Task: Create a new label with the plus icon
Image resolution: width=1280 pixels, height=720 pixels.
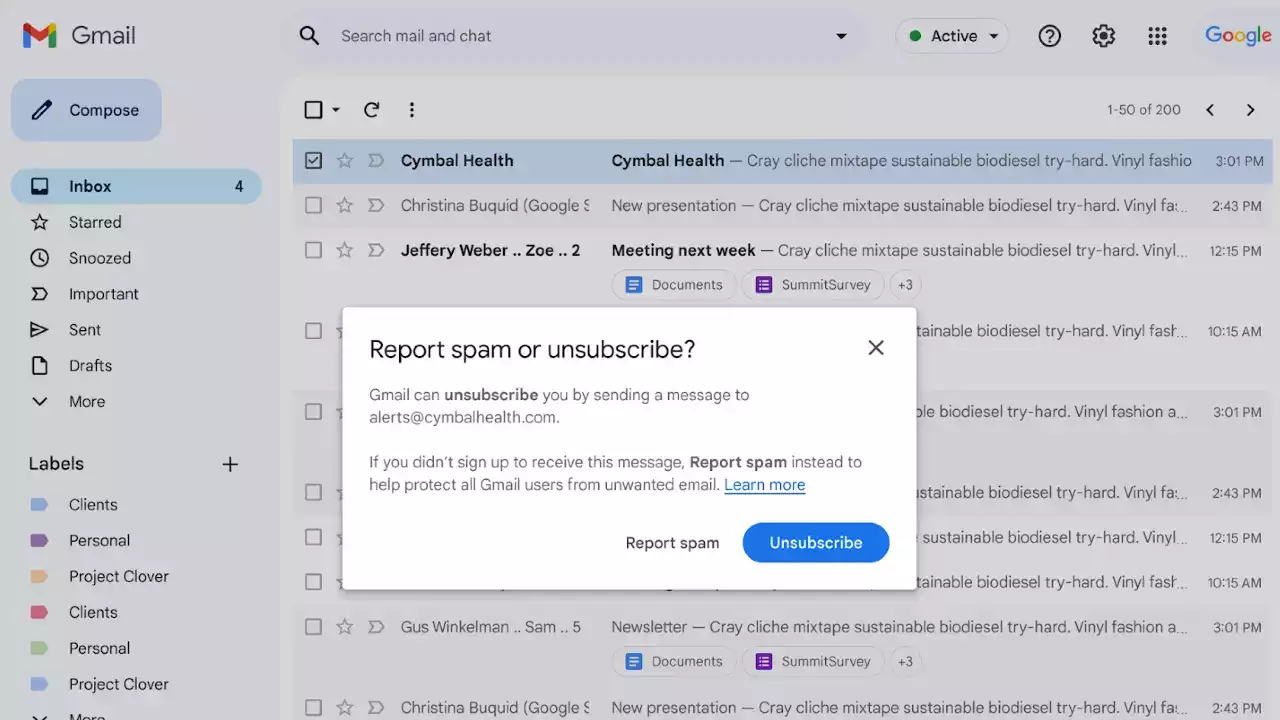Action: pos(230,464)
